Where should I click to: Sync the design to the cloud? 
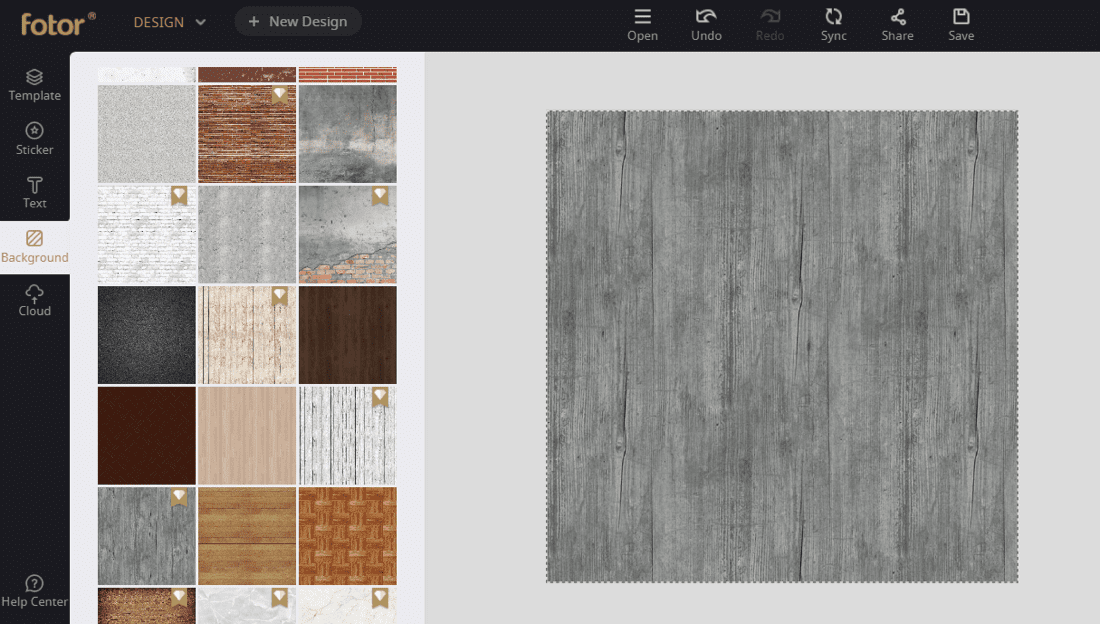click(833, 25)
